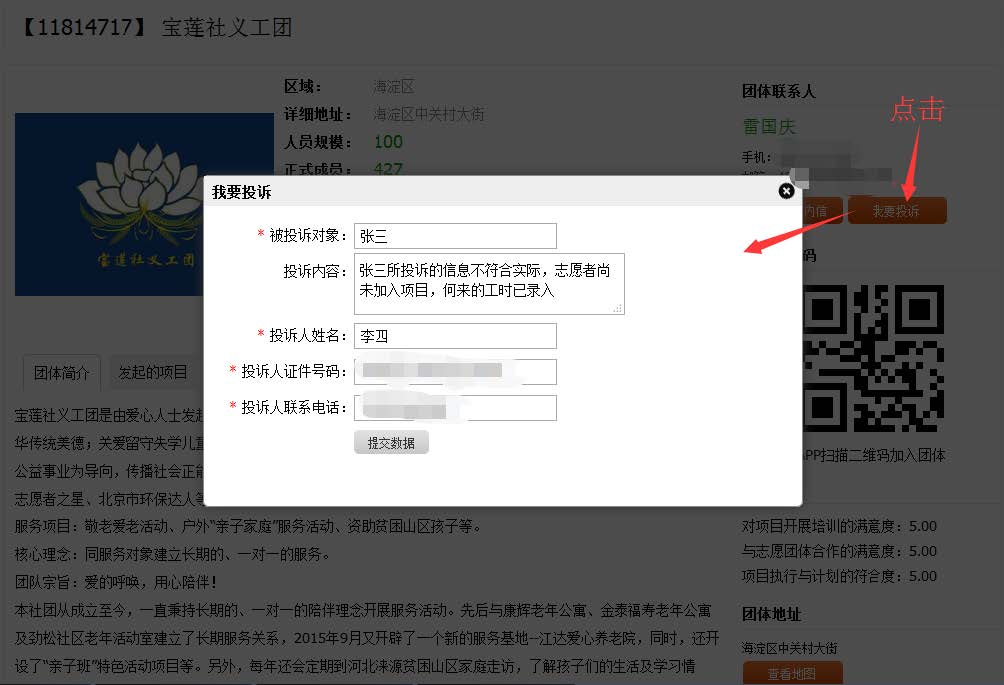The image size is (1004, 685).
Task: Click the page title 宝莲社义工团
Action: tap(227, 28)
